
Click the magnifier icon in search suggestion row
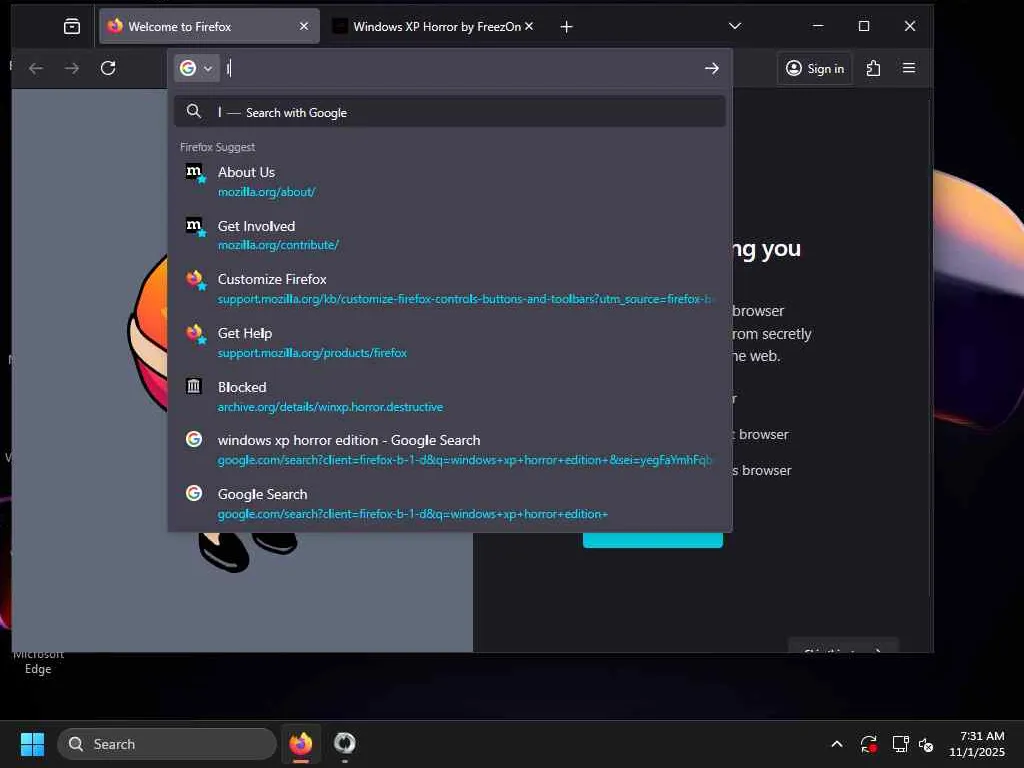pyautogui.click(x=193, y=111)
